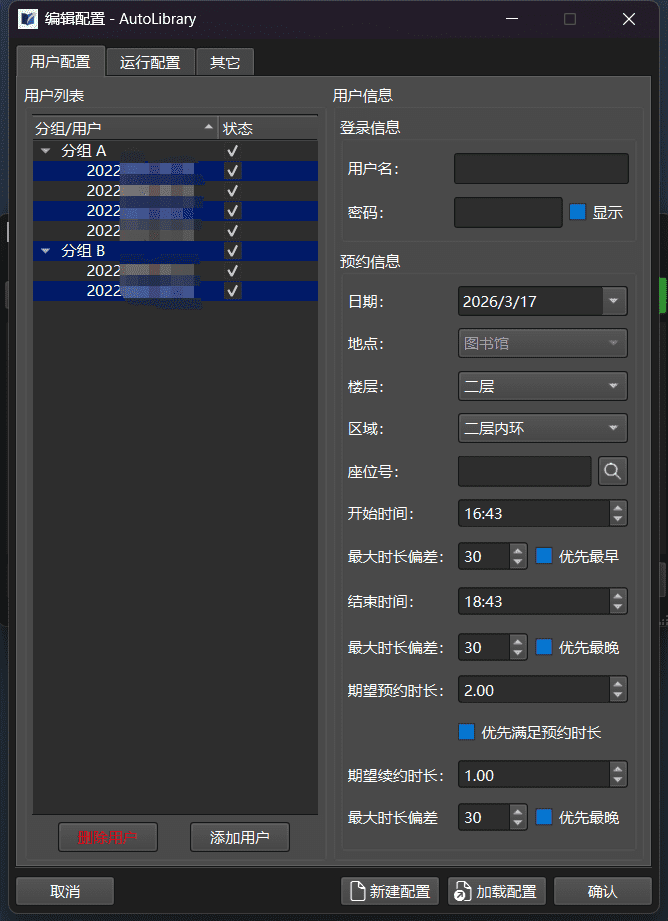This screenshot has width=668, height=921.
Task: Click the 密码 input field
Action: click(x=508, y=212)
